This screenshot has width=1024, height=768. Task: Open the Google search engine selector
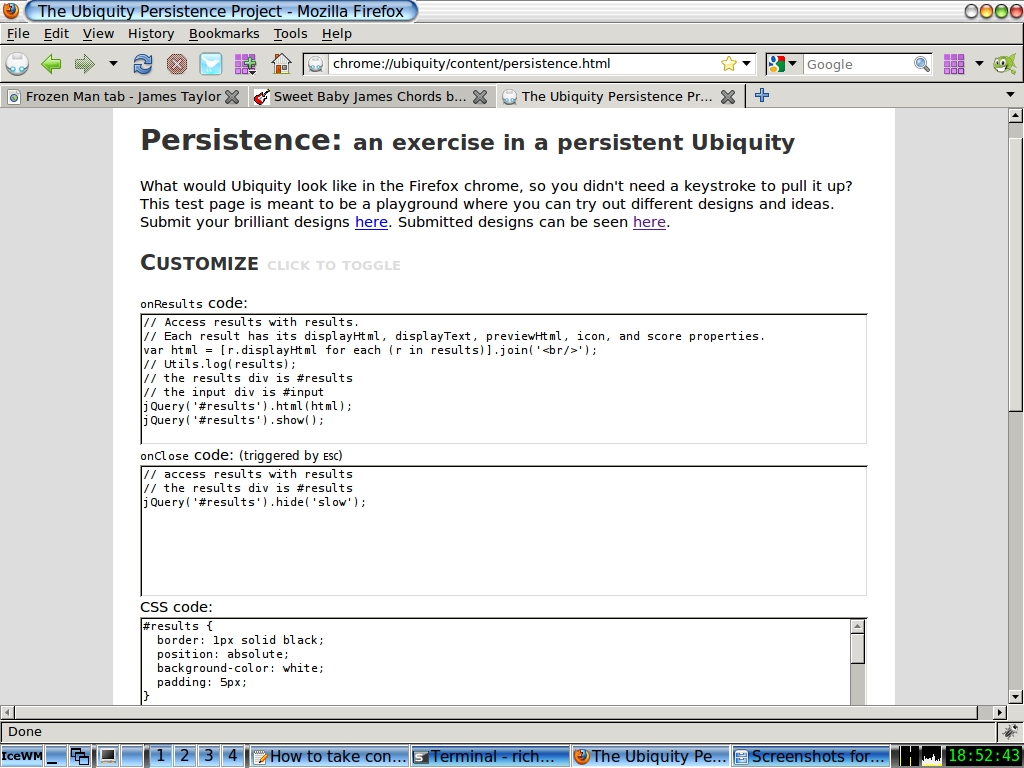pyautogui.click(x=783, y=64)
